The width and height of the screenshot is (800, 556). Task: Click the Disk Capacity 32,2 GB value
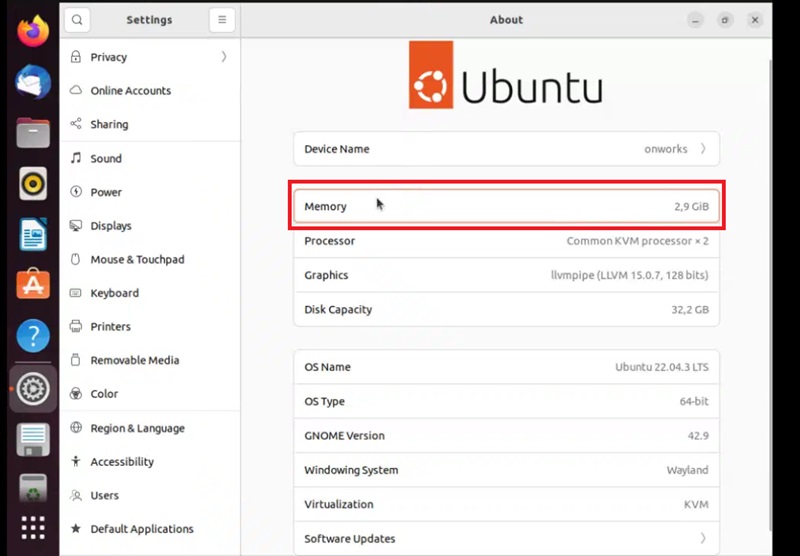pos(690,309)
